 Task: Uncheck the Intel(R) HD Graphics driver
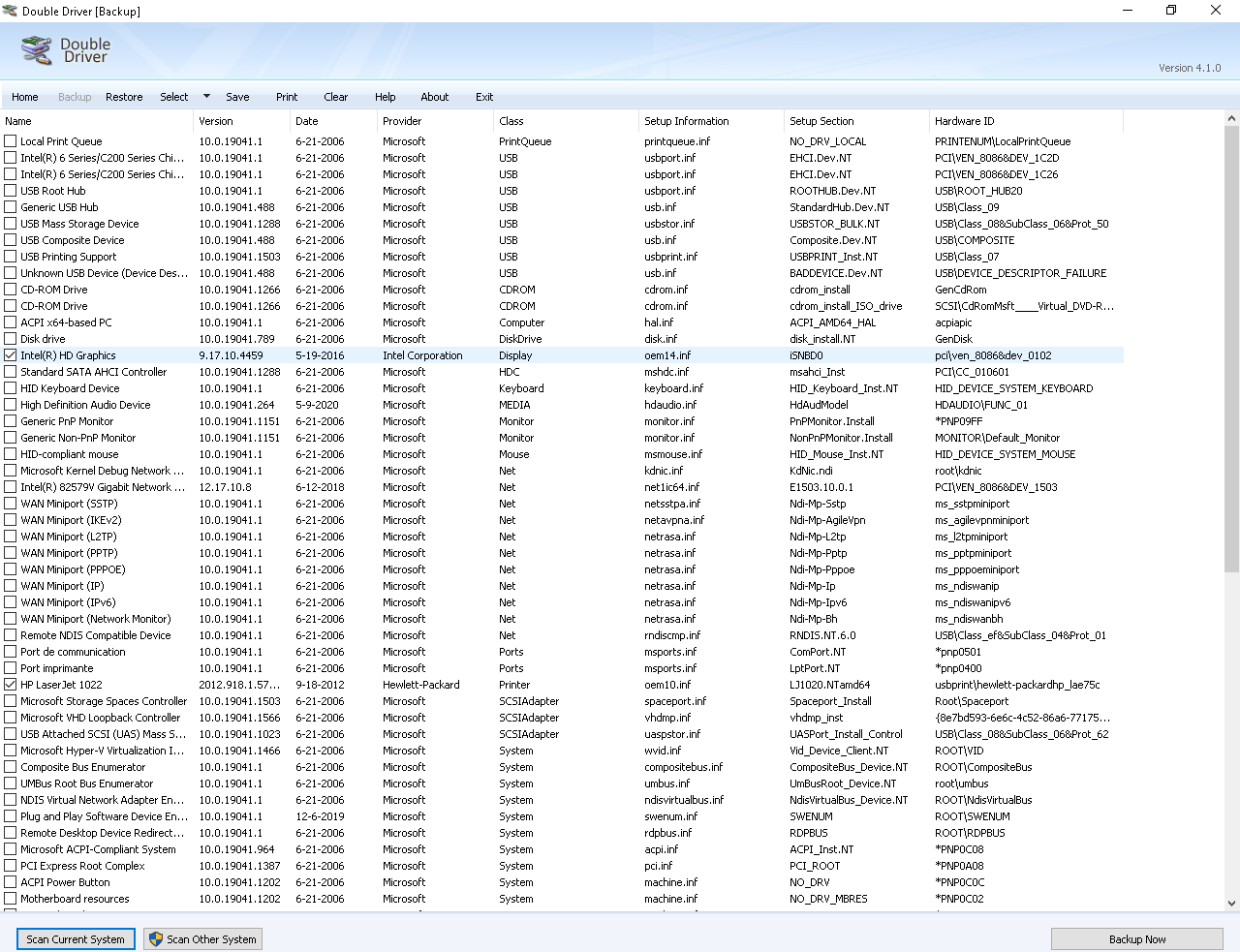point(11,355)
